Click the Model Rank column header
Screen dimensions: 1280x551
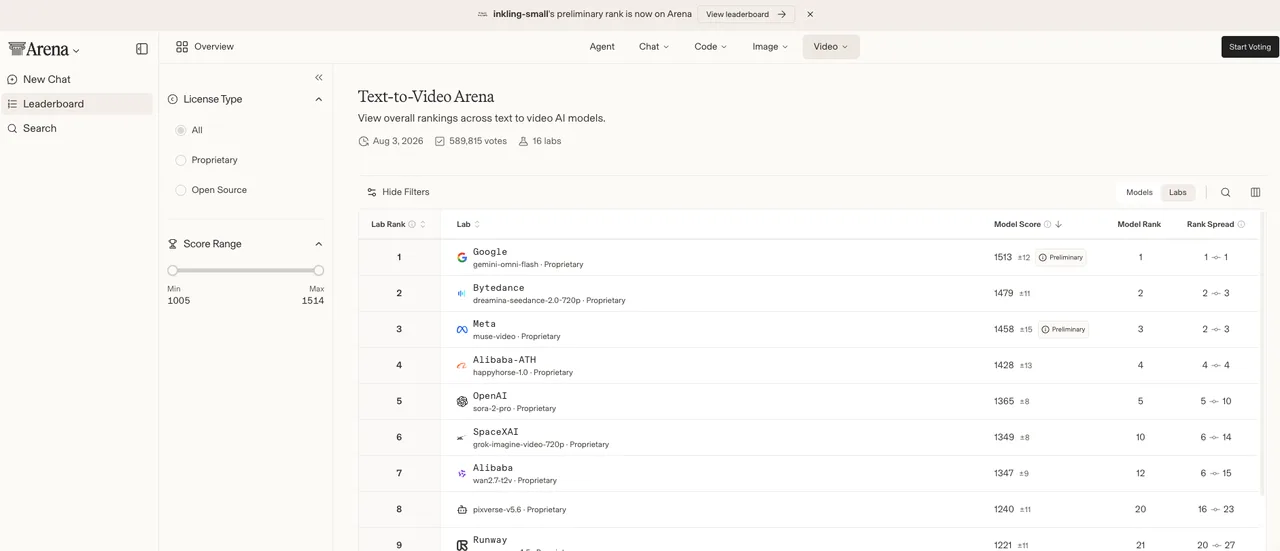[x=1139, y=224]
